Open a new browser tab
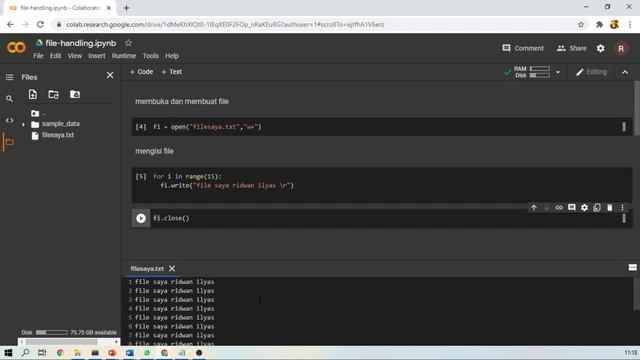640x360 pixels. coord(126,8)
